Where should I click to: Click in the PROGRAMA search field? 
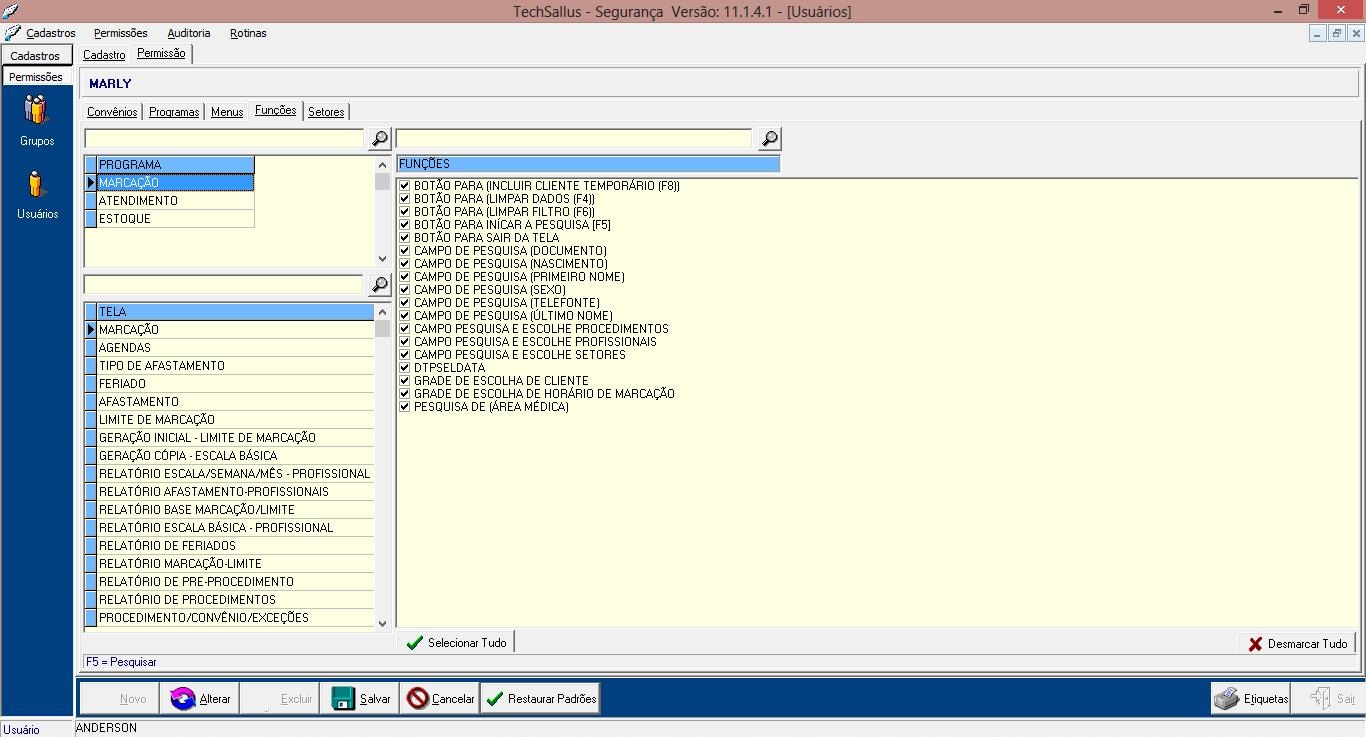tap(224, 139)
